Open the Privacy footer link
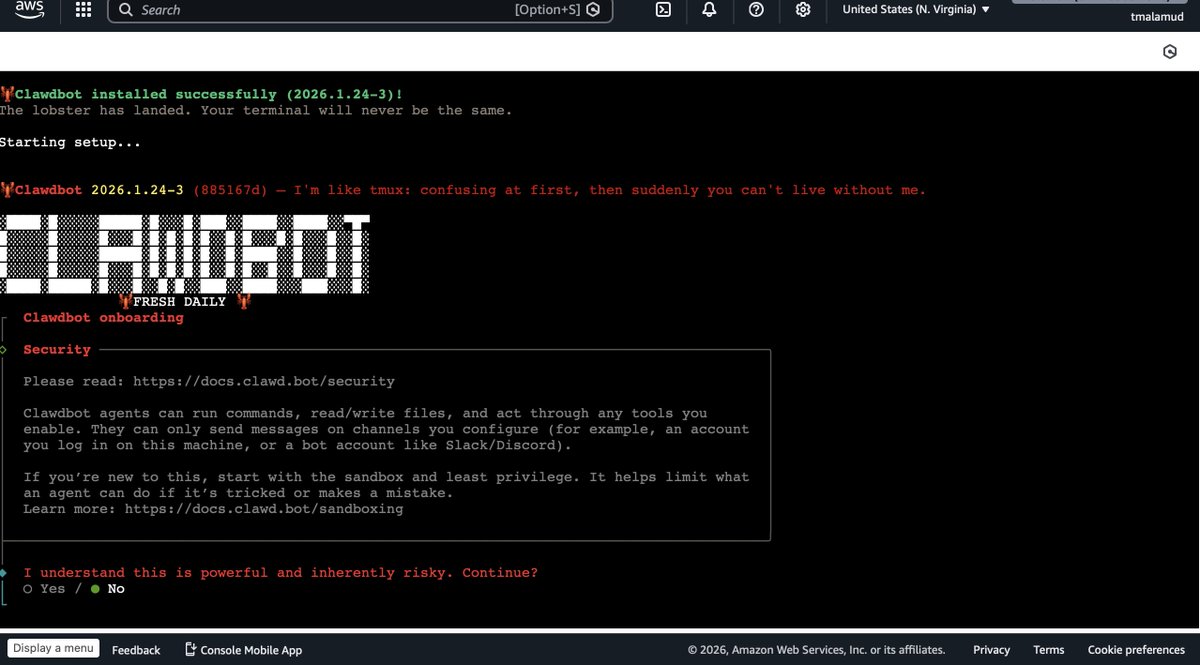 pyautogui.click(x=991, y=650)
